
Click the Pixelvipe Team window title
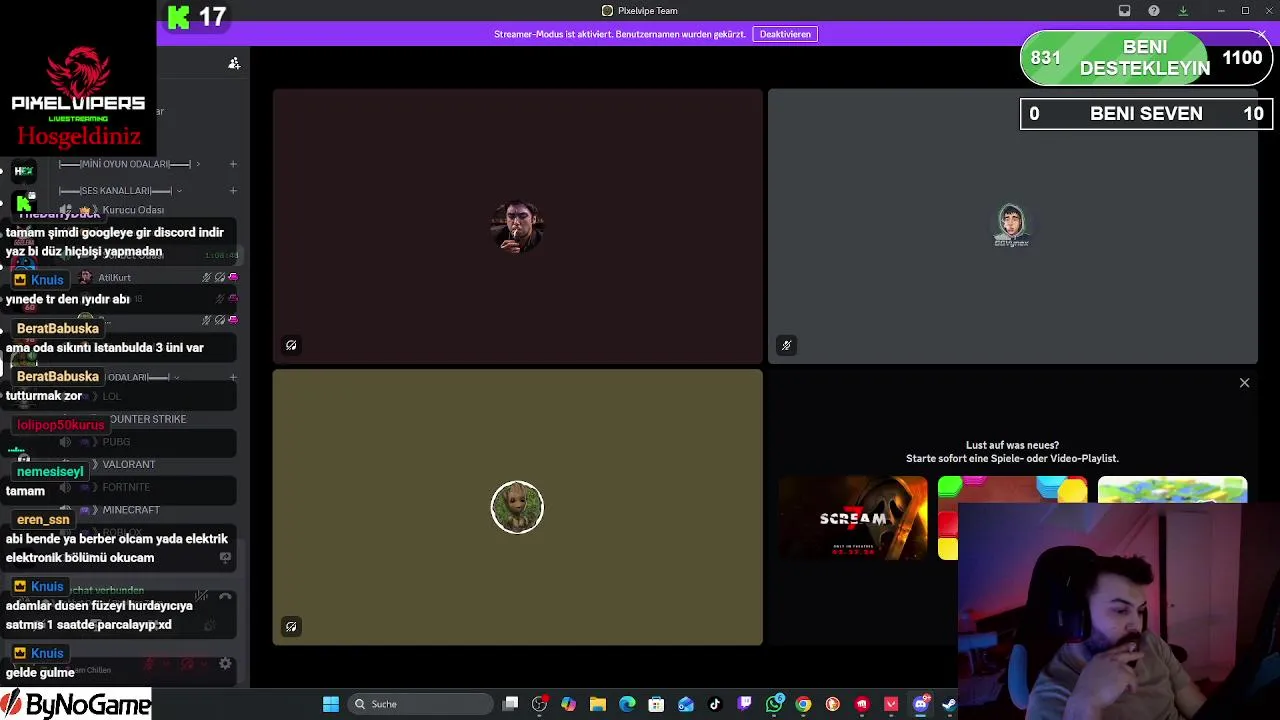[x=648, y=11]
